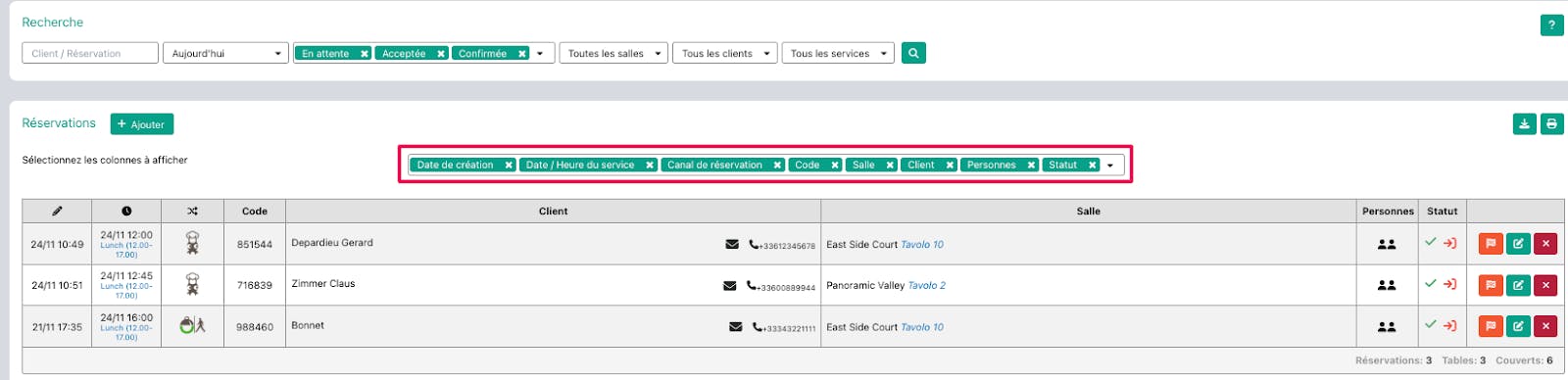Viewport: 1568px width, 380px height.
Task: Edit the Depardieu Gerard reservation
Action: click(x=1518, y=244)
